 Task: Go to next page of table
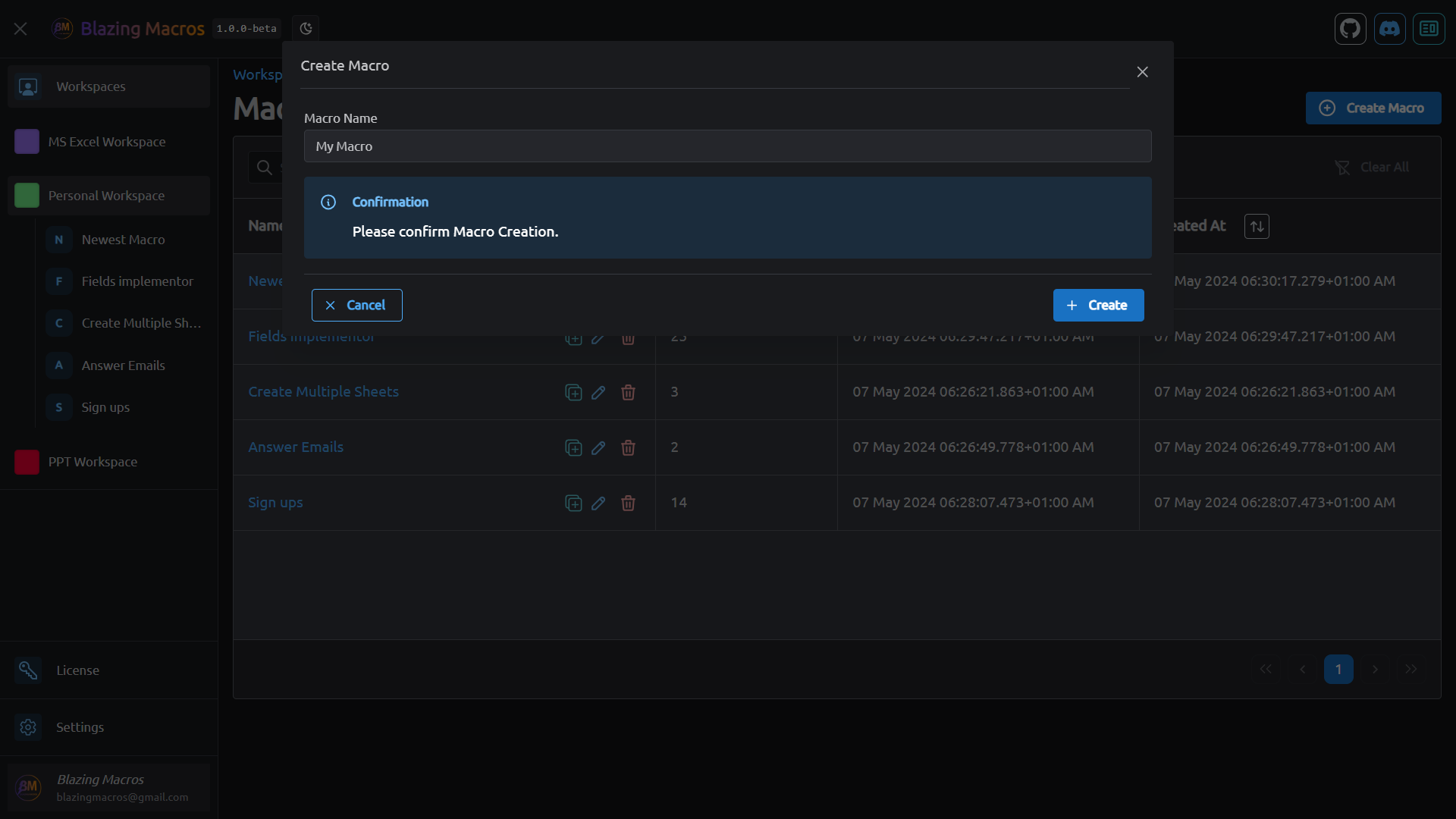point(1375,670)
